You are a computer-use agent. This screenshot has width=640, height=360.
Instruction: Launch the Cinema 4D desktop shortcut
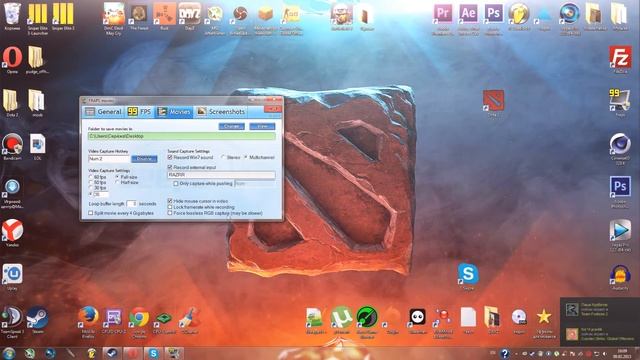pyautogui.click(x=620, y=149)
